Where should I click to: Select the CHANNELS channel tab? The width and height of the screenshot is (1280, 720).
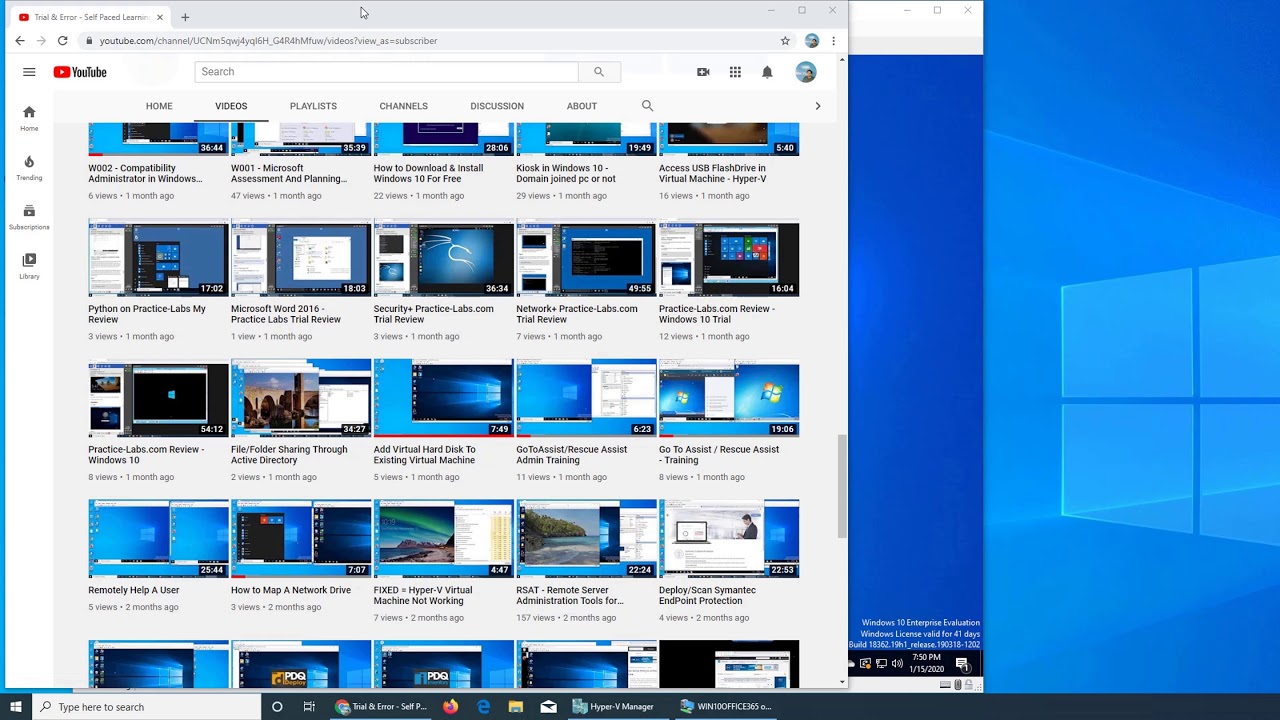point(403,106)
